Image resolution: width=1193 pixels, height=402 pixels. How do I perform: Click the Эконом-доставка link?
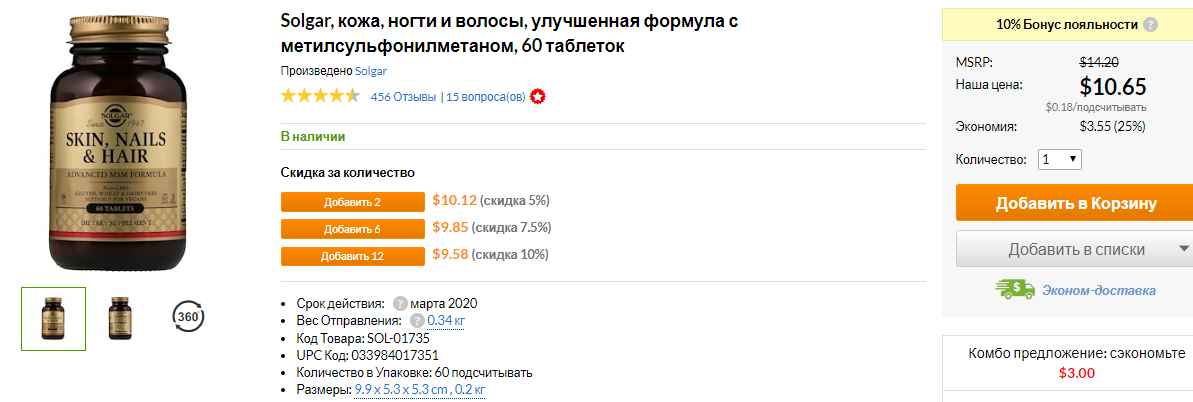tap(1099, 290)
